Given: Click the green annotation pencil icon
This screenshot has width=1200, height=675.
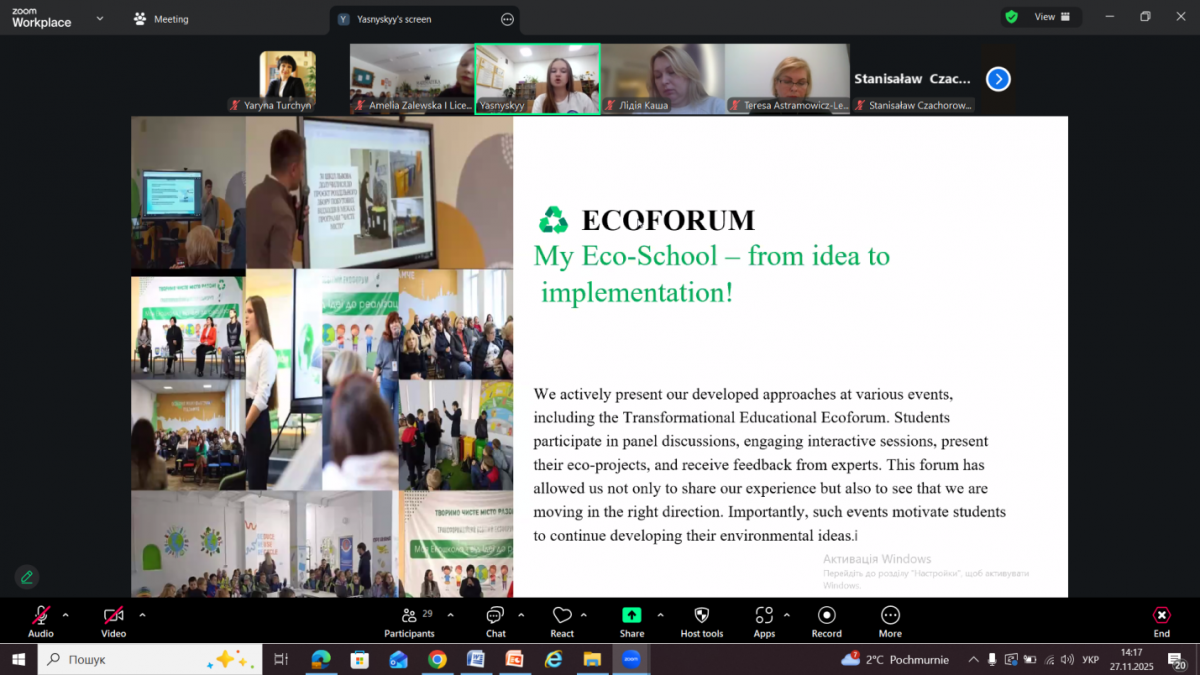Looking at the screenshot, I should click(27, 577).
